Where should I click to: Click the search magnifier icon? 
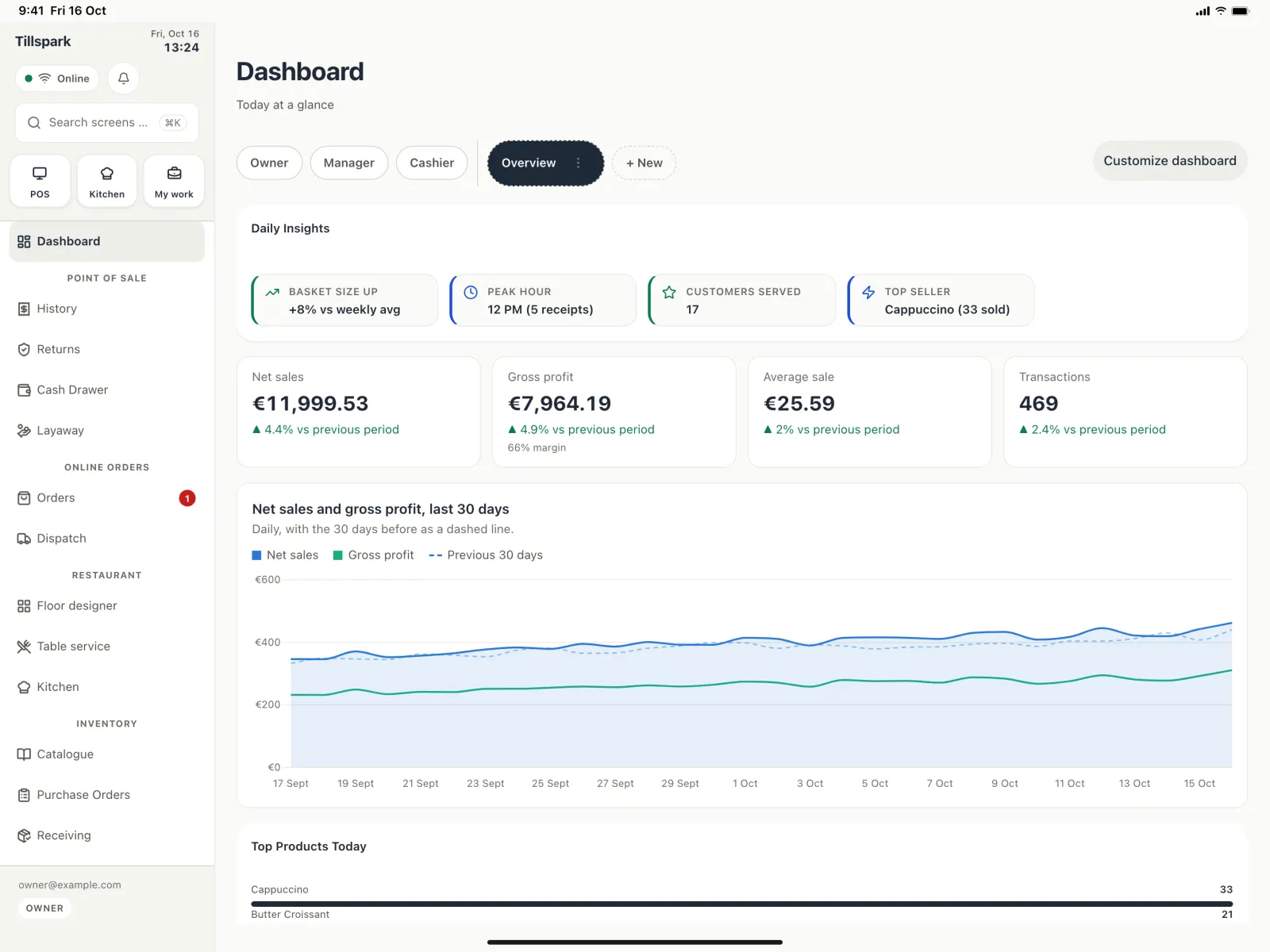pos(34,123)
